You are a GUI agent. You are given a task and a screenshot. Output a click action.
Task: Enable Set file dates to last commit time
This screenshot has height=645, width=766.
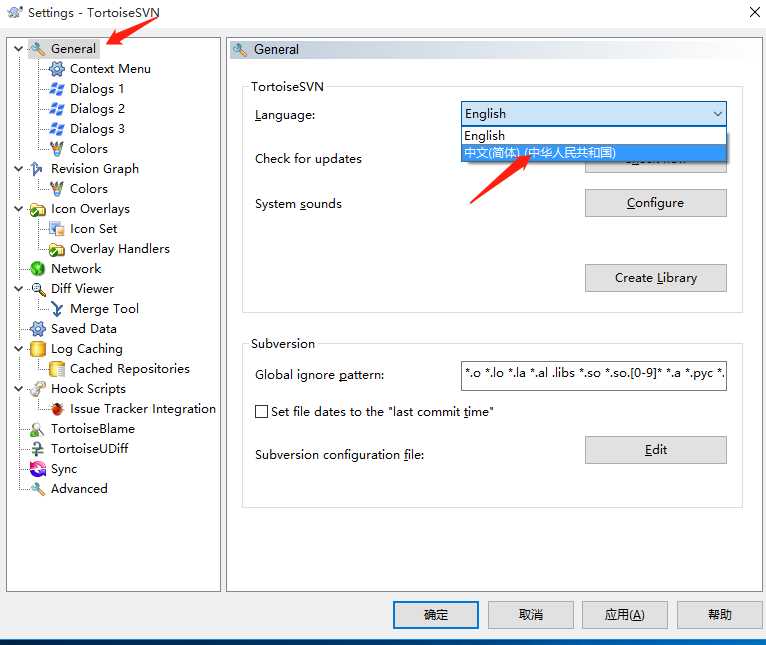pos(261,412)
